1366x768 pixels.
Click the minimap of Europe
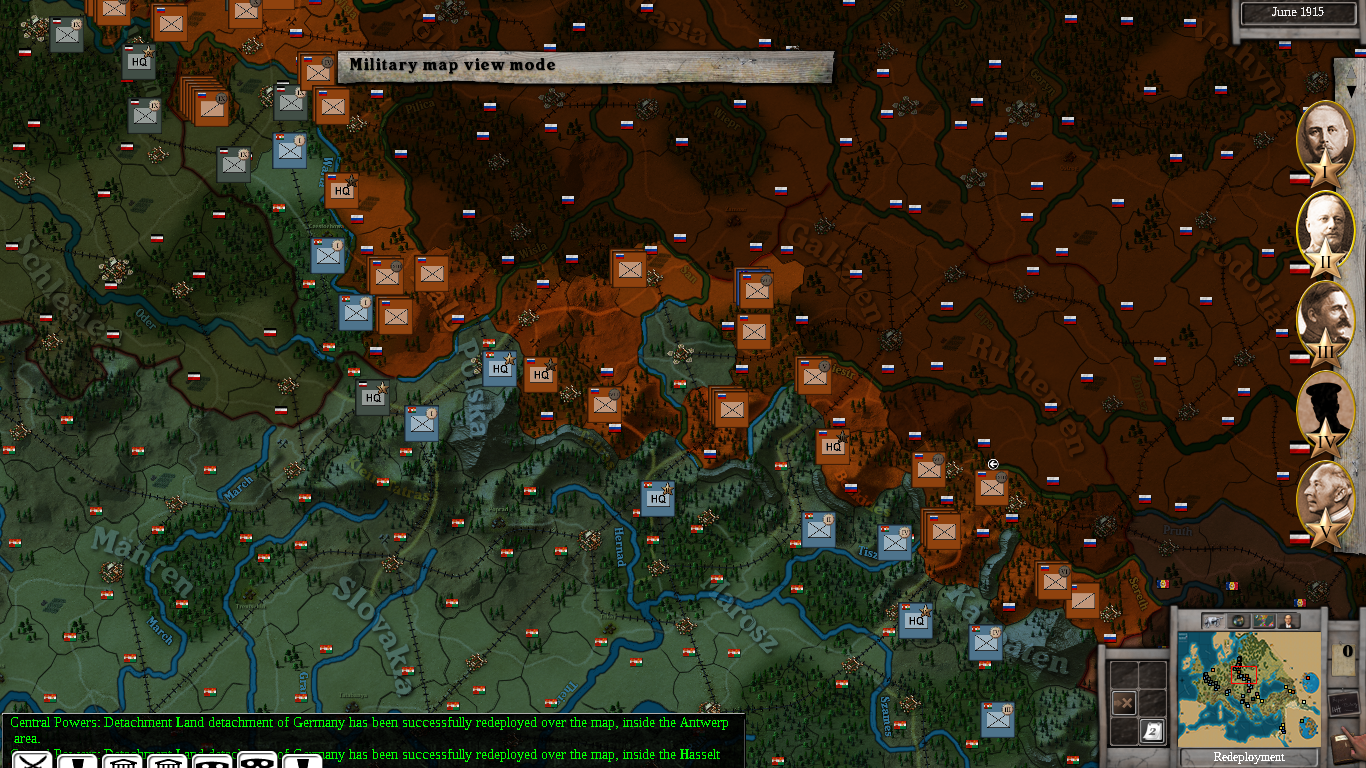1247,689
